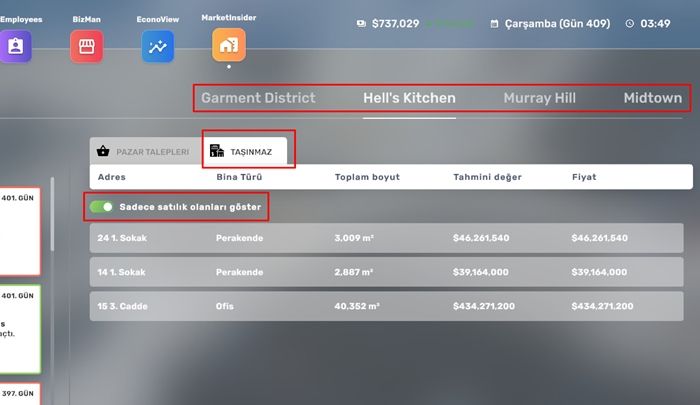Open the 24 1. Sokak property listing
700x405 pixels.
tap(390, 238)
